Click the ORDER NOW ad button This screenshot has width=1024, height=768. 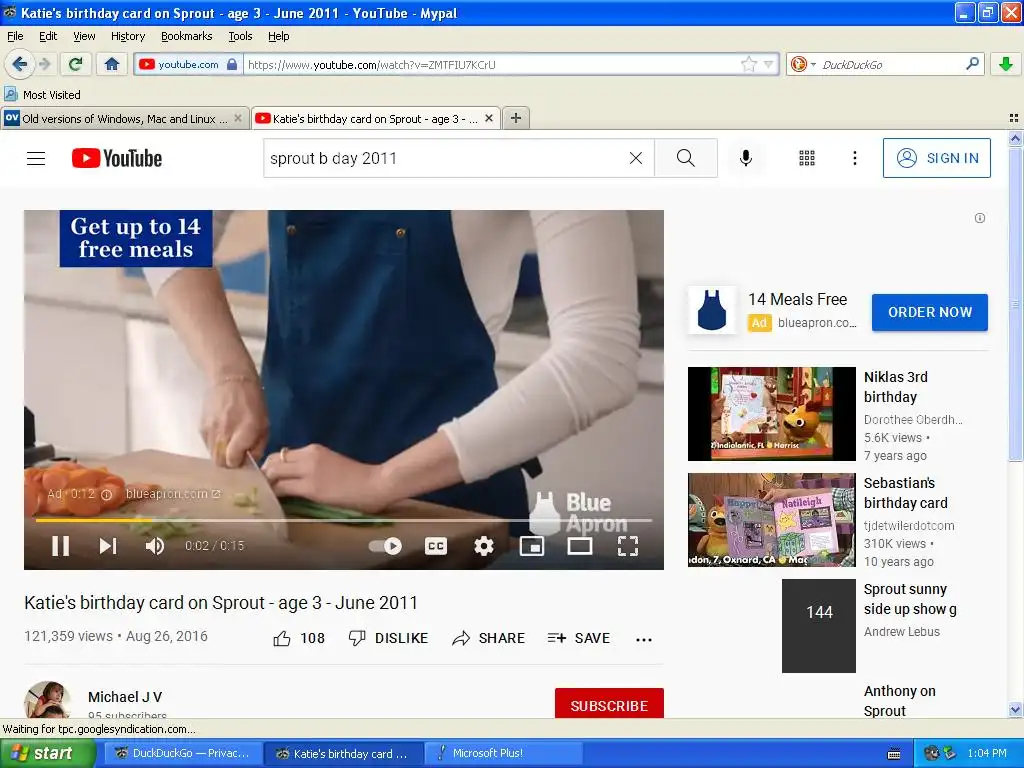click(x=929, y=312)
